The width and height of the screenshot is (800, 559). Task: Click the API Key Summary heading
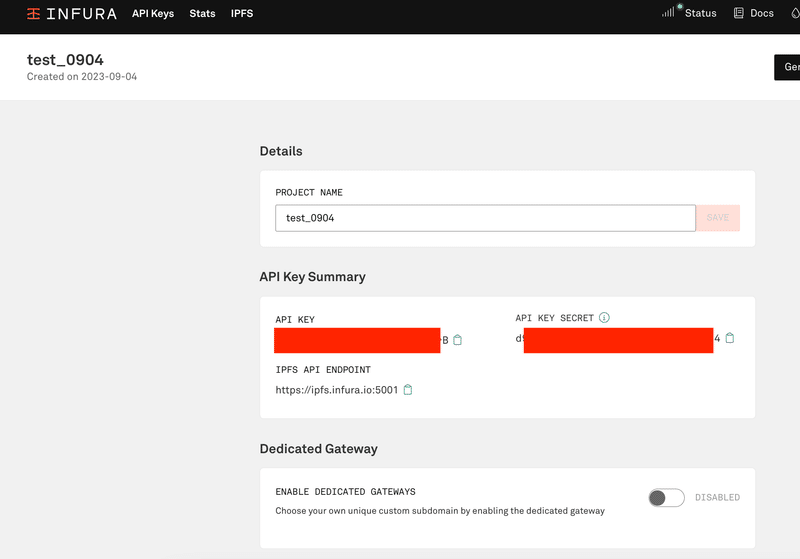tap(312, 277)
